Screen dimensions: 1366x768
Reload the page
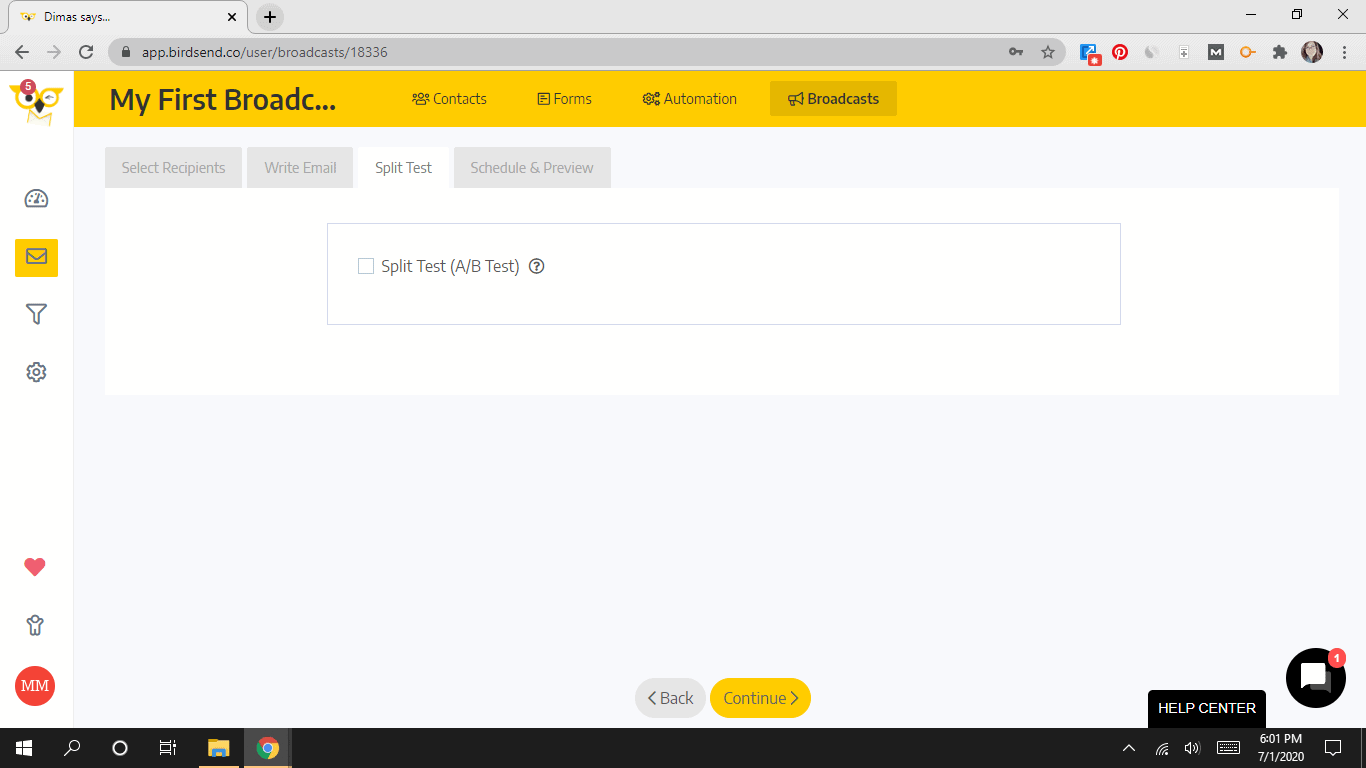point(86,52)
